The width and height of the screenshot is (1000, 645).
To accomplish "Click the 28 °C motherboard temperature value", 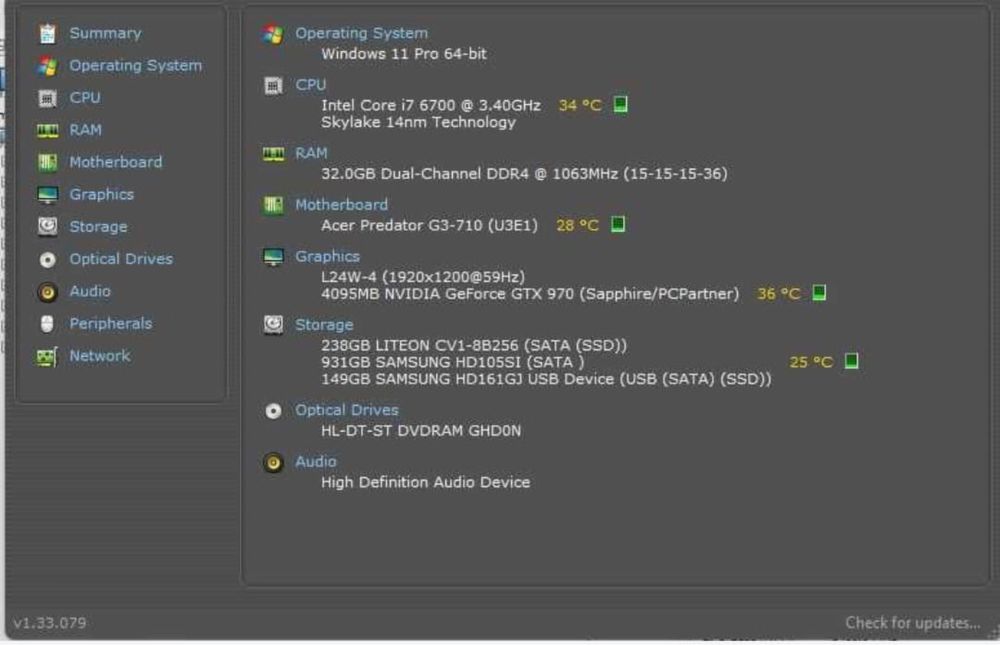I will (x=577, y=226).
